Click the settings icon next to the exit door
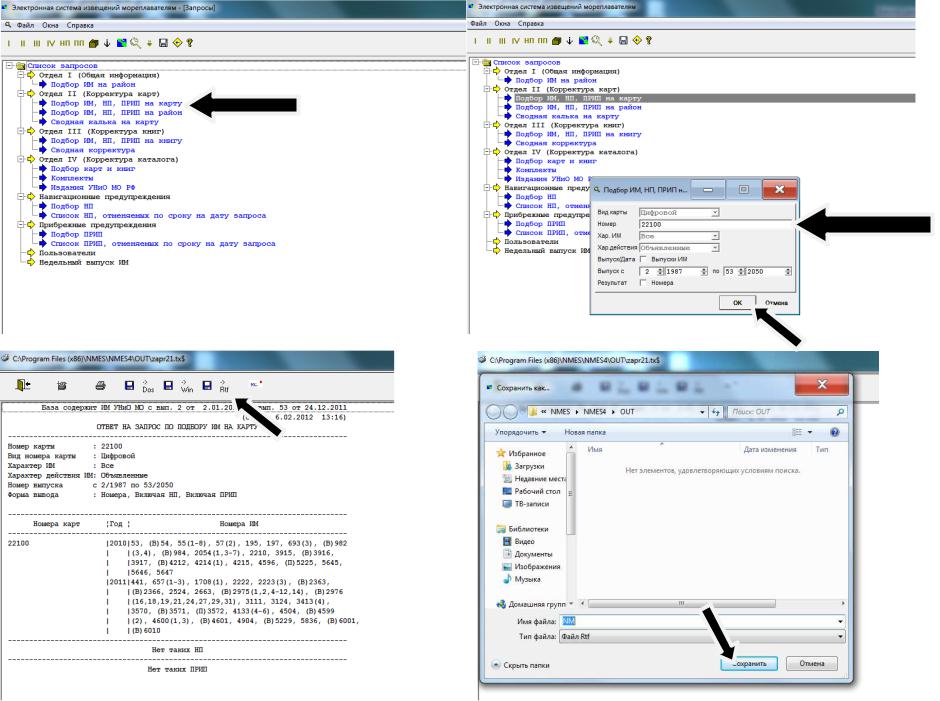This screenshot has width=940, height=701. click(62, 386)
